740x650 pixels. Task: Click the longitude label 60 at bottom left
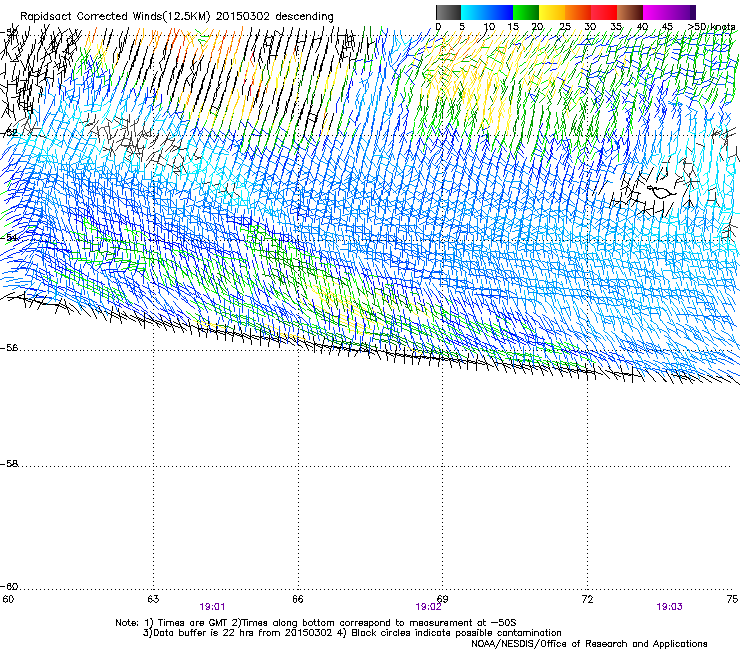[x=8, y=599]
